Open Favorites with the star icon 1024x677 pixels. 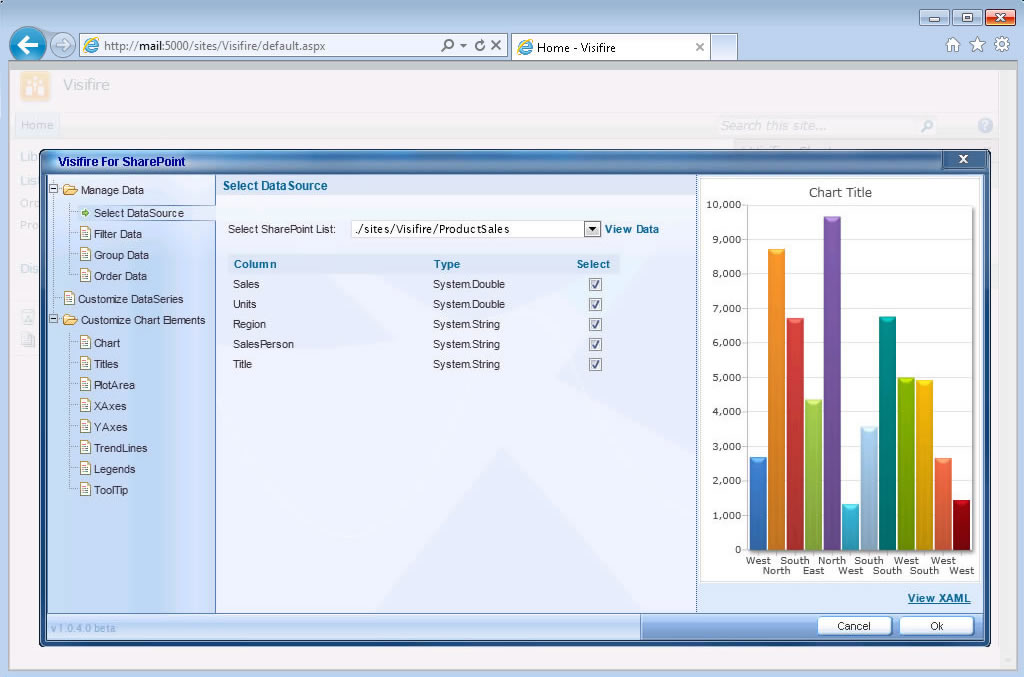[977, 44]
